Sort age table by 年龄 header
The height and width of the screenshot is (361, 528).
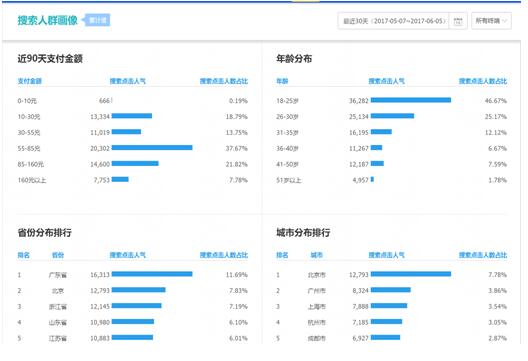click(x=282, y=81)
